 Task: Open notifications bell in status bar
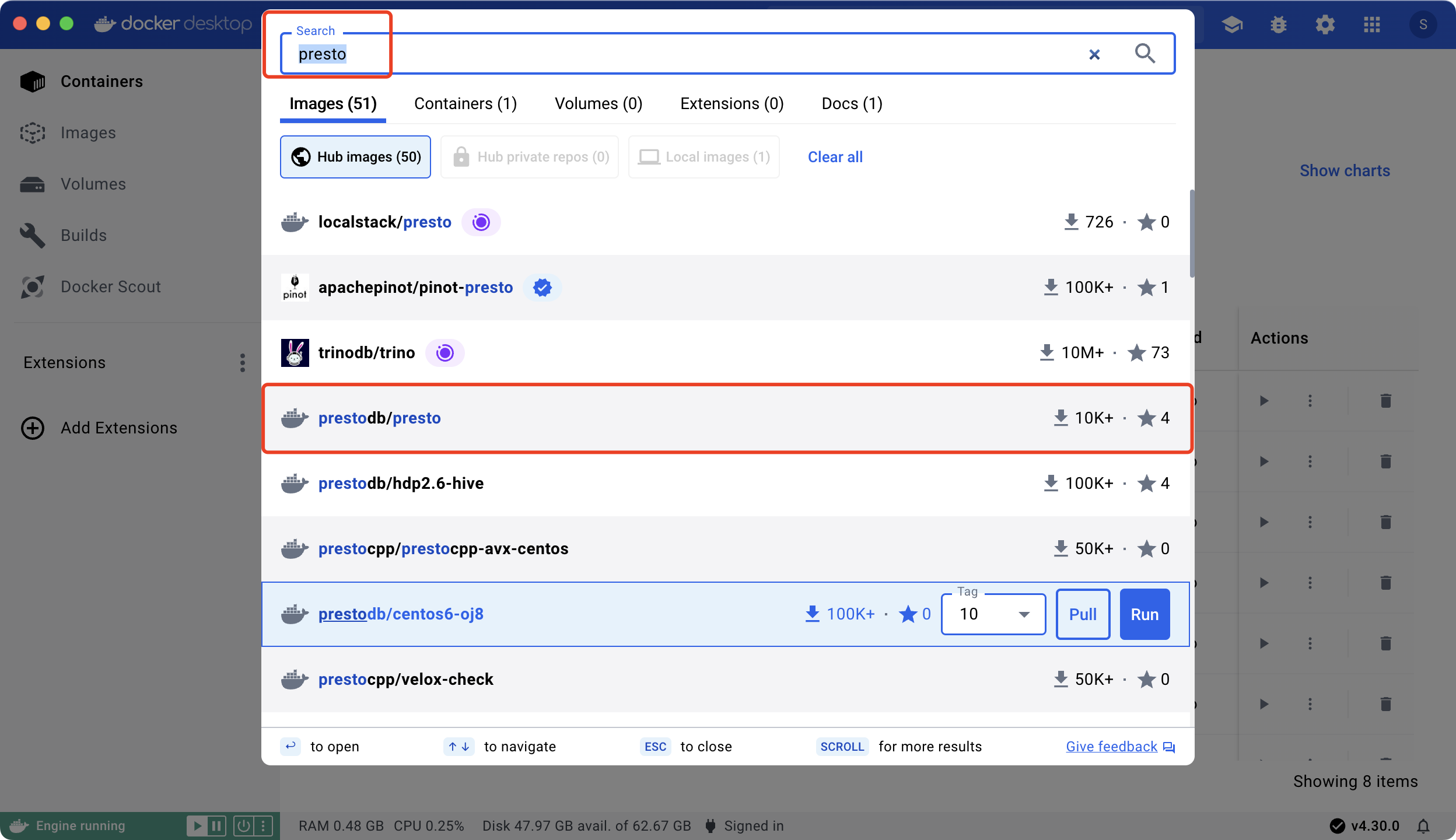click(1423, 826)
